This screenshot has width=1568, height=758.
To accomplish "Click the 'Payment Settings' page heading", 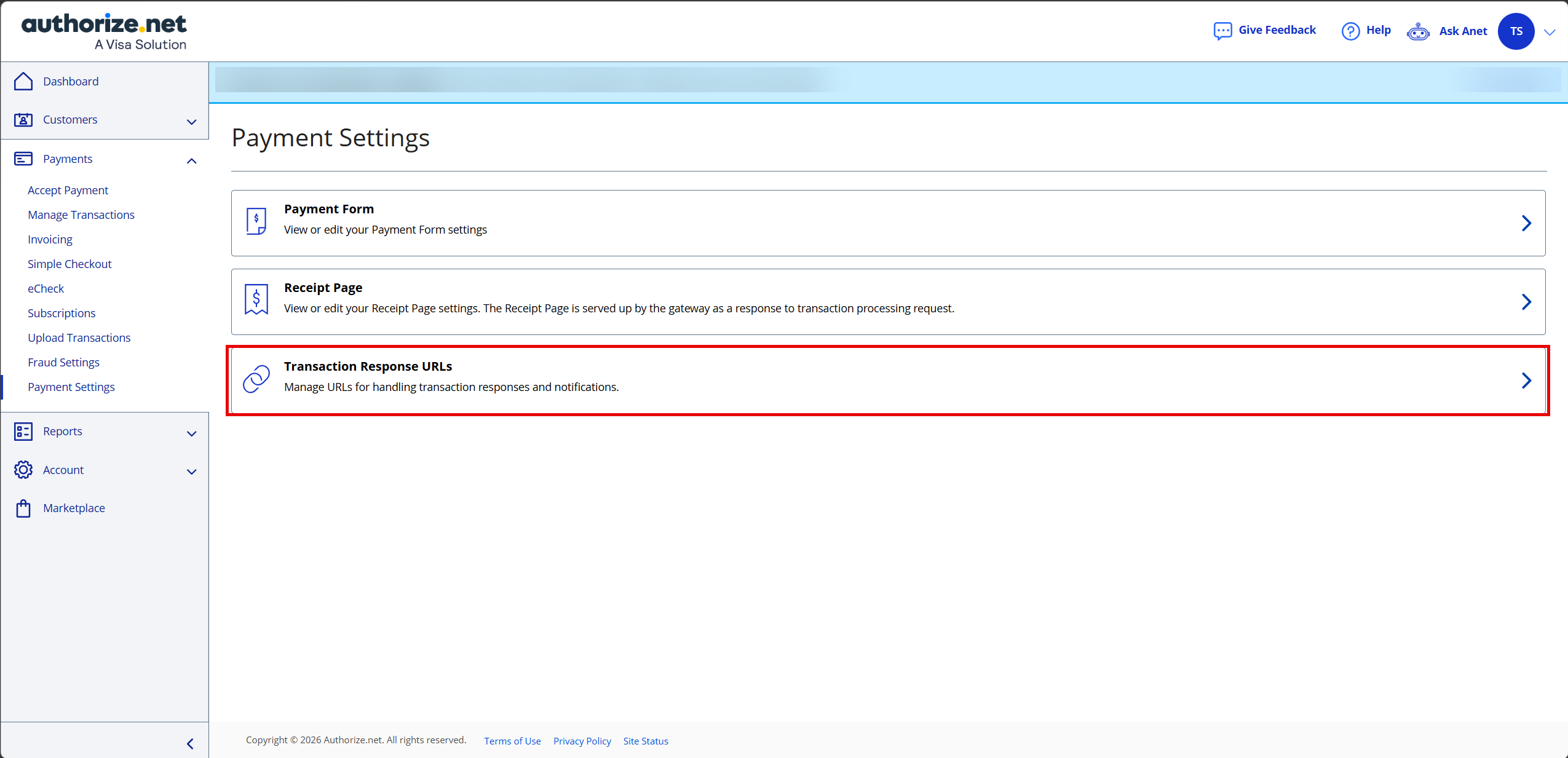I will [331, 138].
